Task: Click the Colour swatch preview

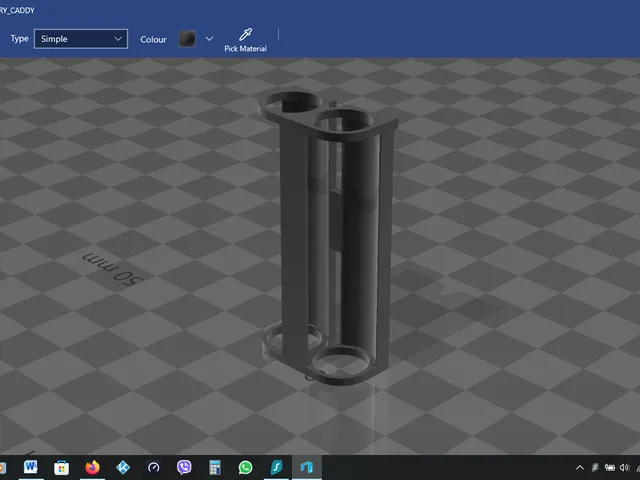Action: point(187,39)
